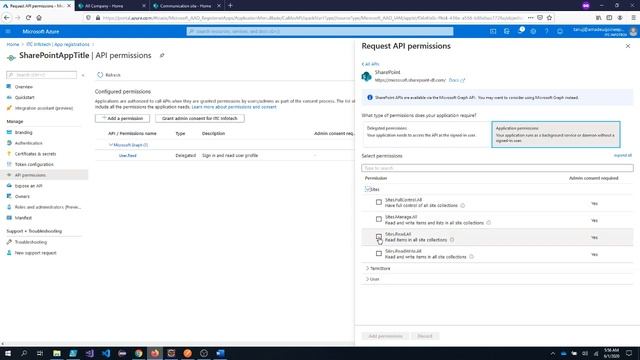Open the browser page actions ellipsis

point(530,18)
